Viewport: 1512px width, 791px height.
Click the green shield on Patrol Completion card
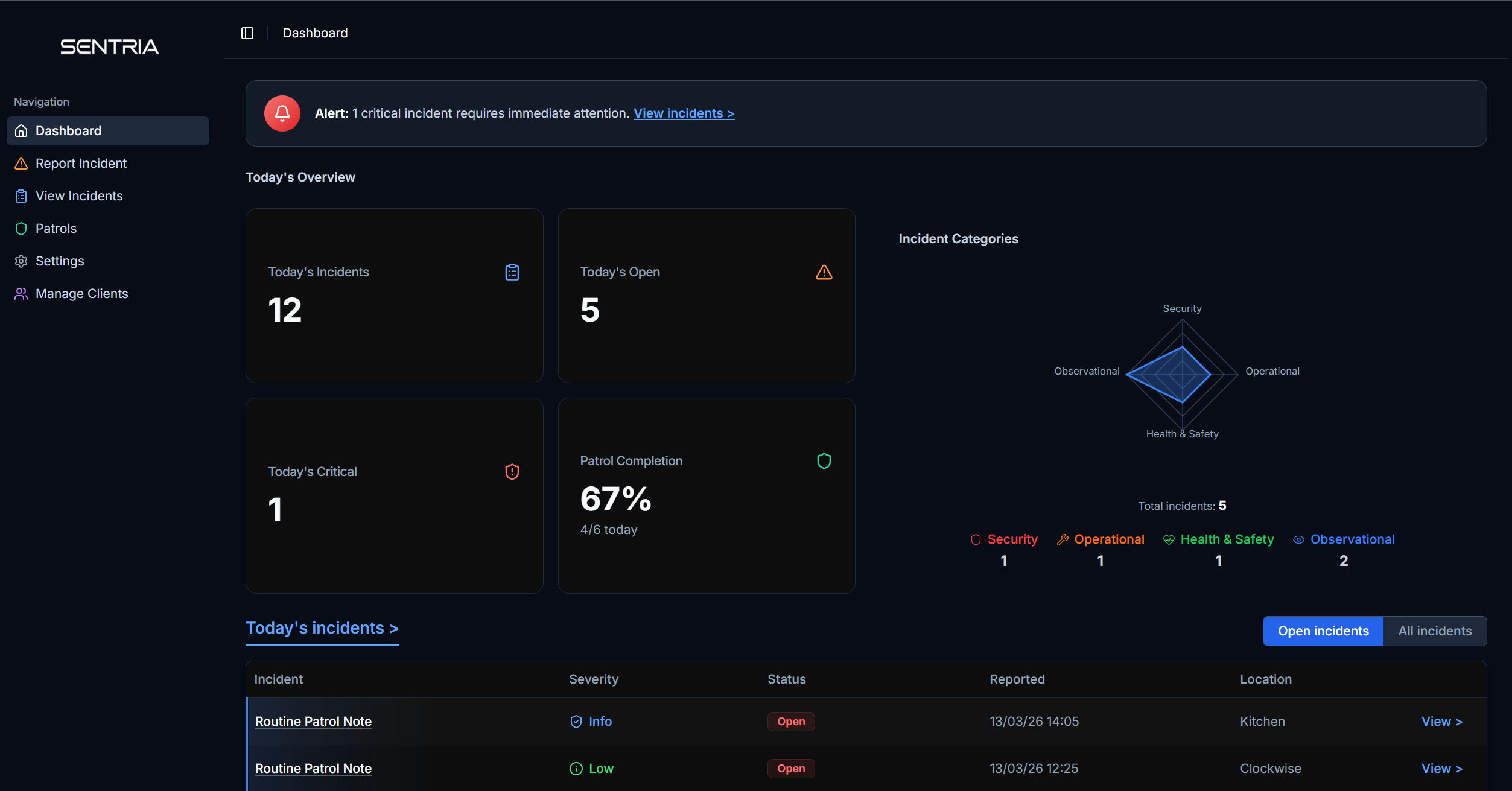(x=824, y=461)
